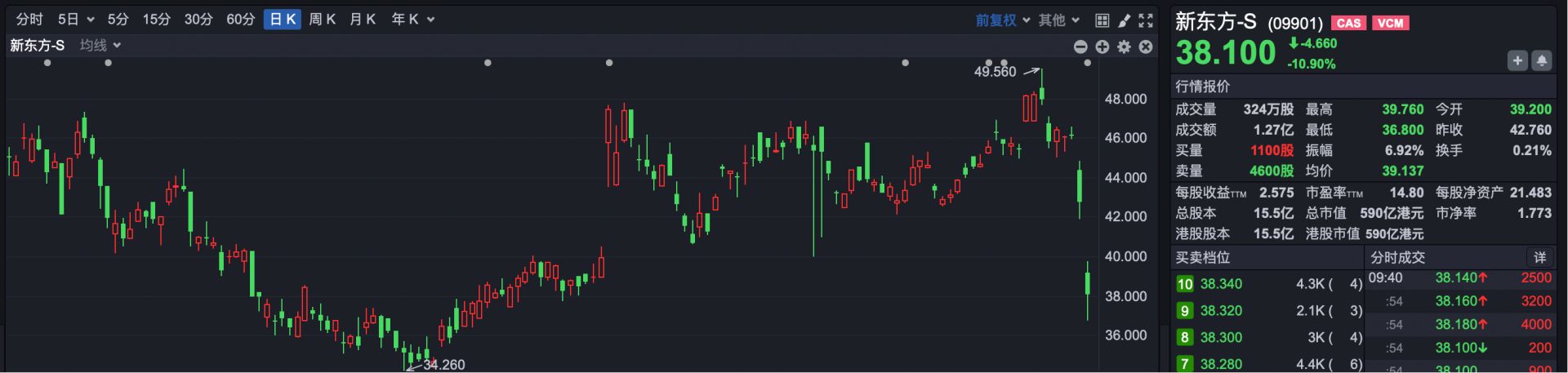Click the current price 38.100 in header
Image resolution: width=1568 pixels, height=373 pixels.
[x=1225, y=53]
